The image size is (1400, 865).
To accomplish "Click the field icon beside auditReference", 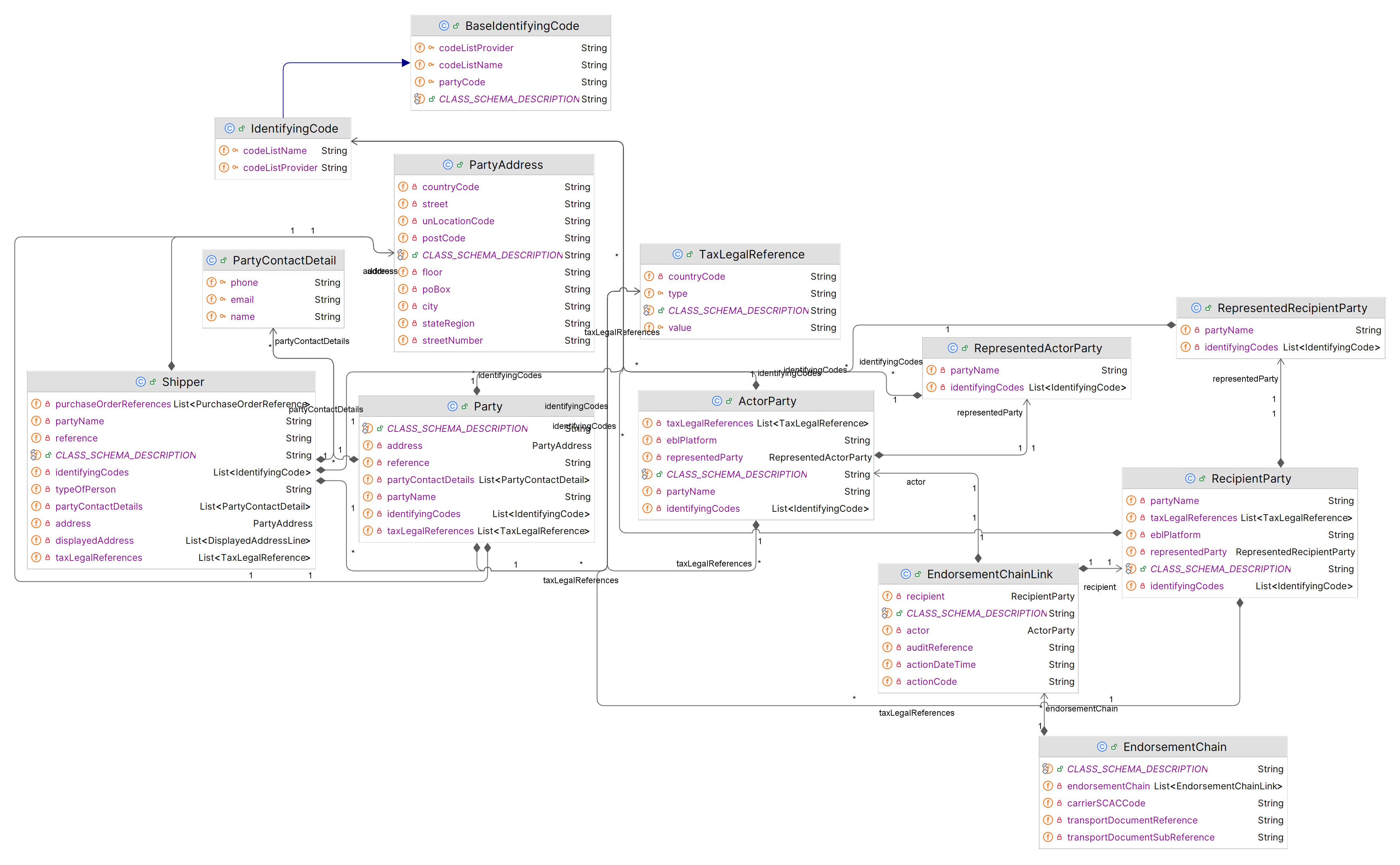I will pos(887,647).
